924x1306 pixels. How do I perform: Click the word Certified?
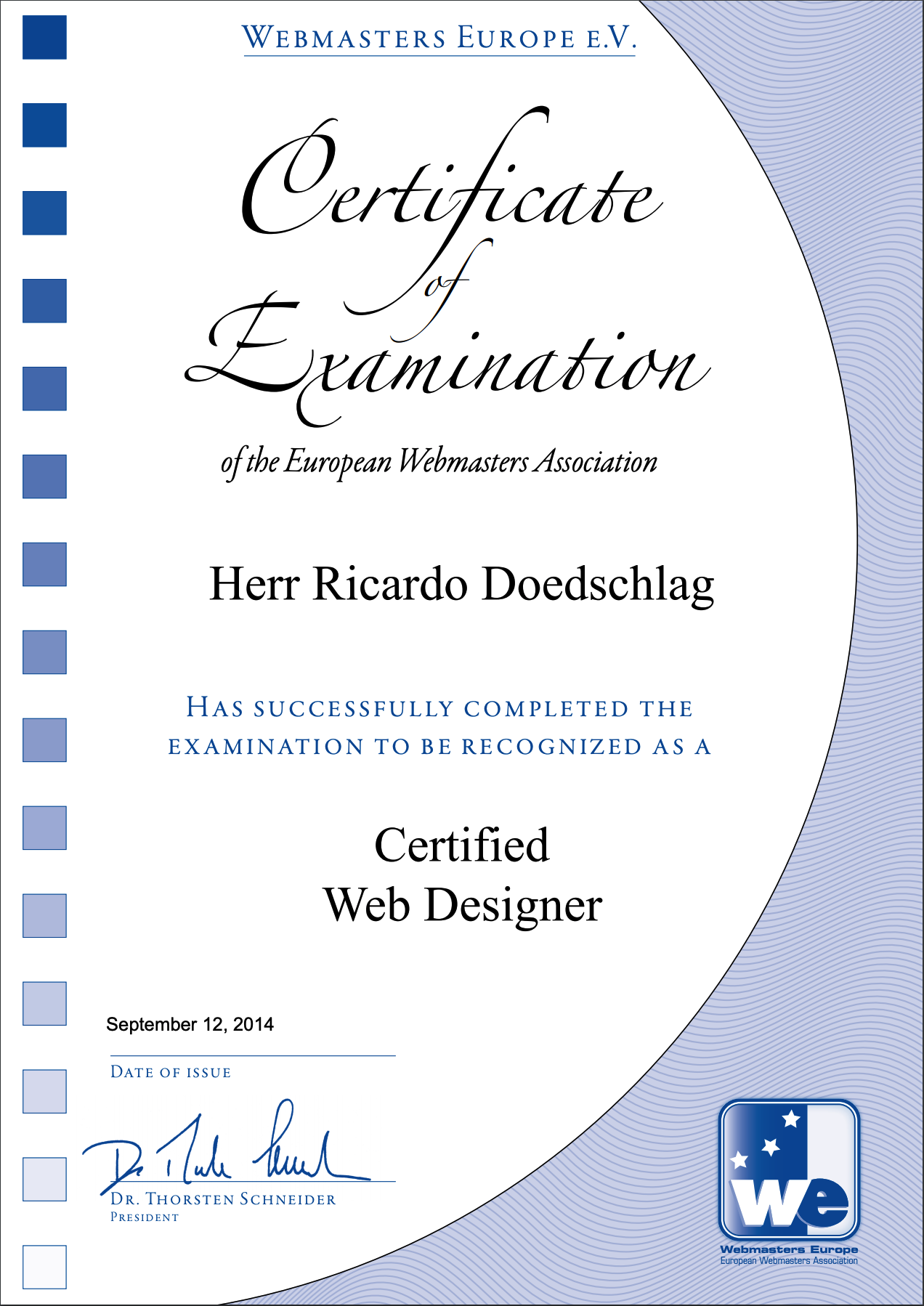[x=462, y=845]
